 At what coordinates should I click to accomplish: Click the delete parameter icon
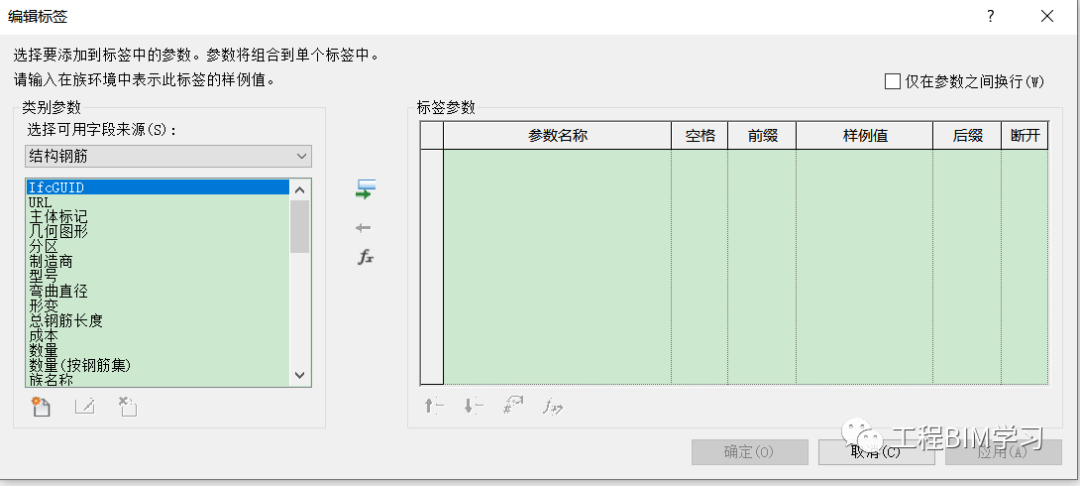[x=127, y=406]
